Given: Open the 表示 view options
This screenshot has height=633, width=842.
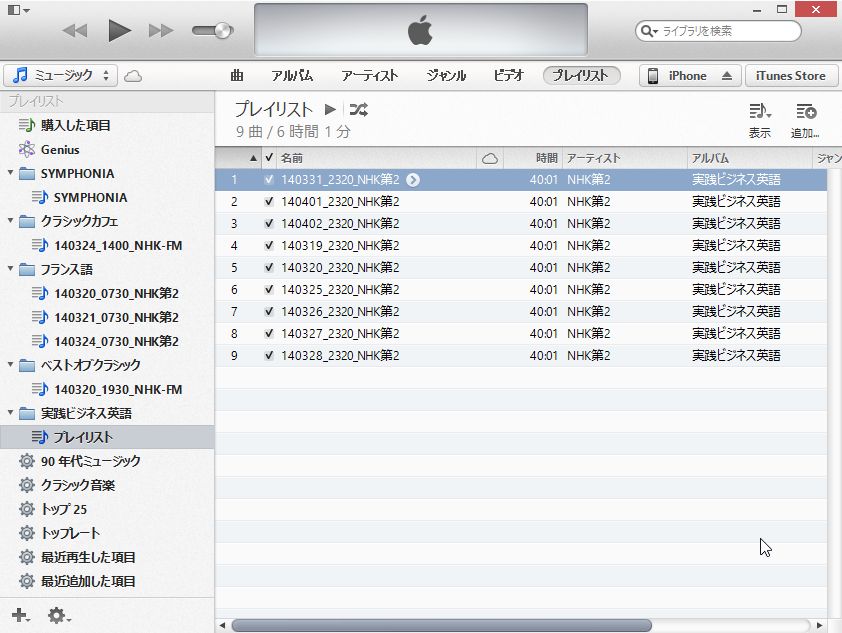Looking at the screenshot, I should pyautogui.click(x=760, y=121).
